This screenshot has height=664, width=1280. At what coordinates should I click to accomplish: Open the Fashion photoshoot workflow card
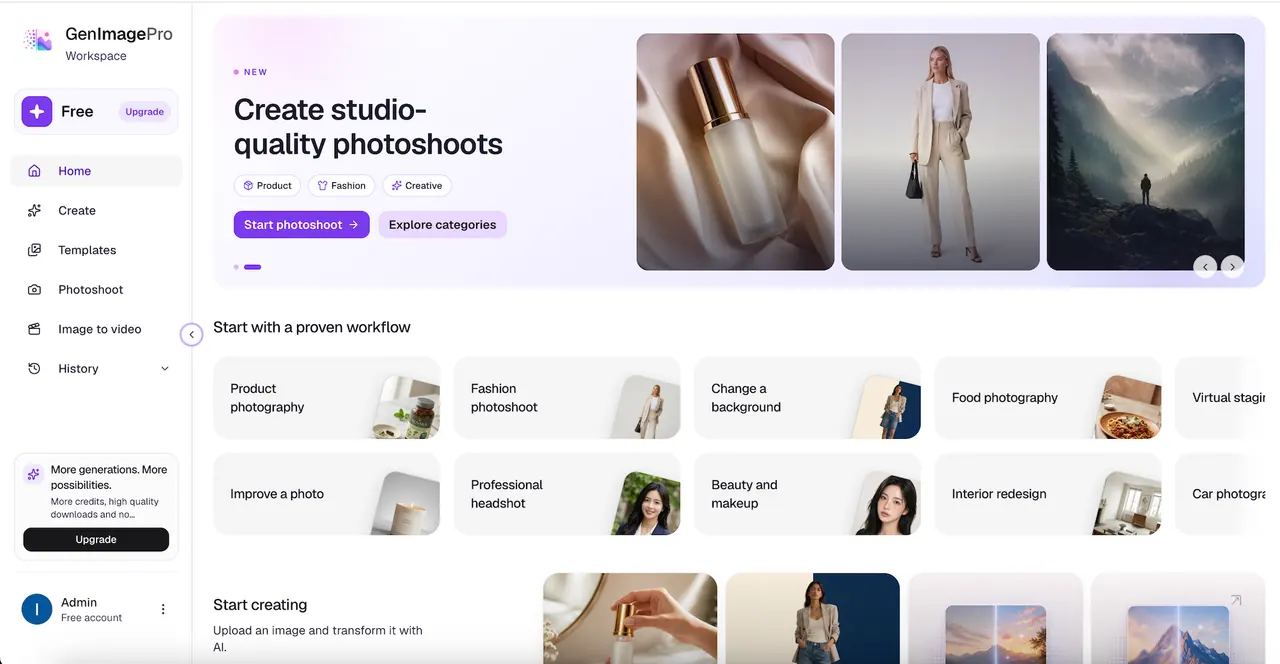[x=567, y=398]
